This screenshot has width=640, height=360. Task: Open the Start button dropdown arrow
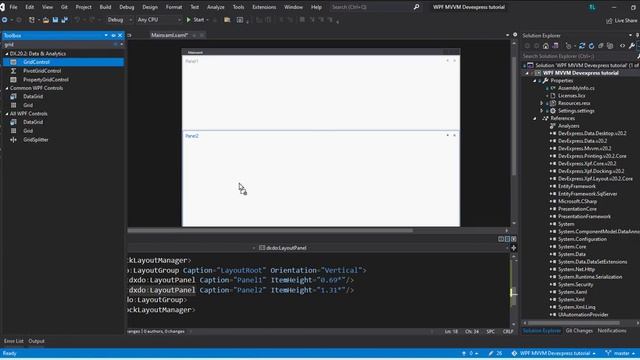(x=207, y=20)
